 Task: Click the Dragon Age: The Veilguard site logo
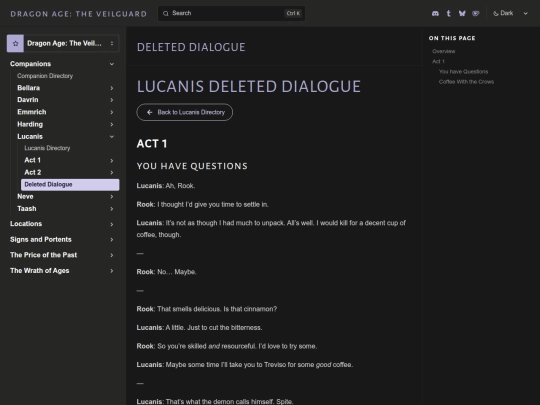coord(79,14)
